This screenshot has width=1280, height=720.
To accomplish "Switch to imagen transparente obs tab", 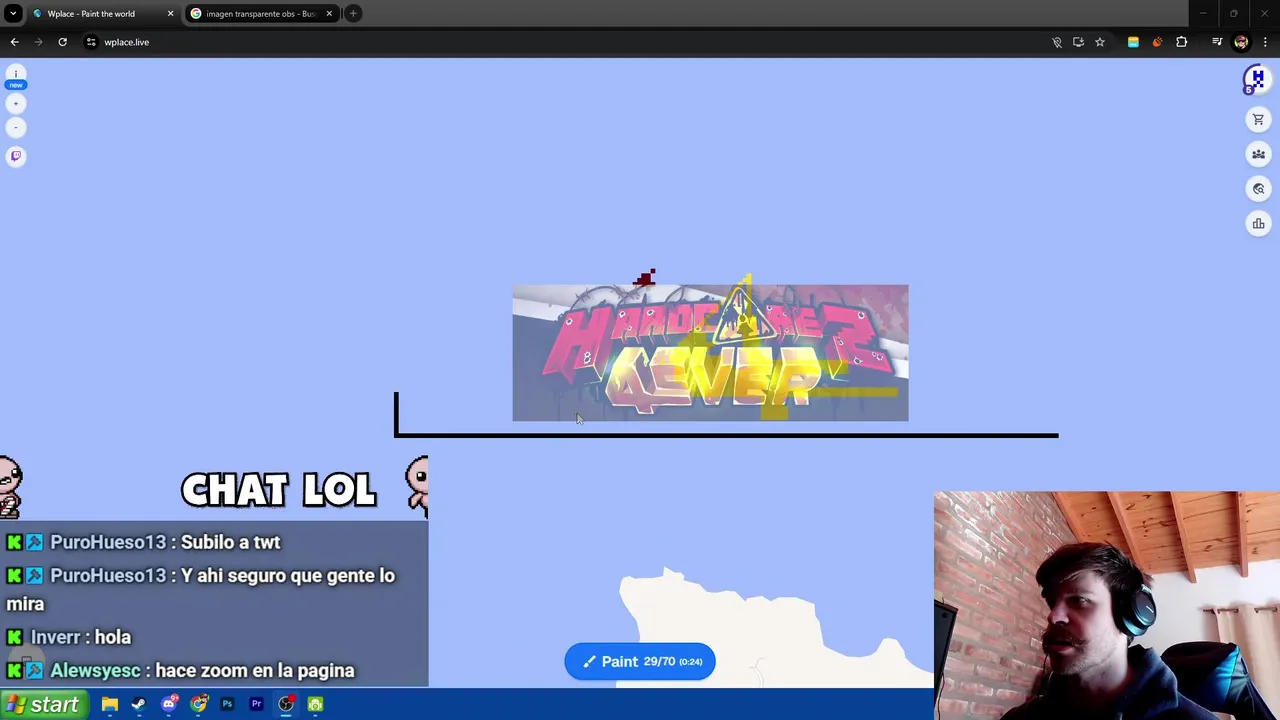I will point(260,14).
